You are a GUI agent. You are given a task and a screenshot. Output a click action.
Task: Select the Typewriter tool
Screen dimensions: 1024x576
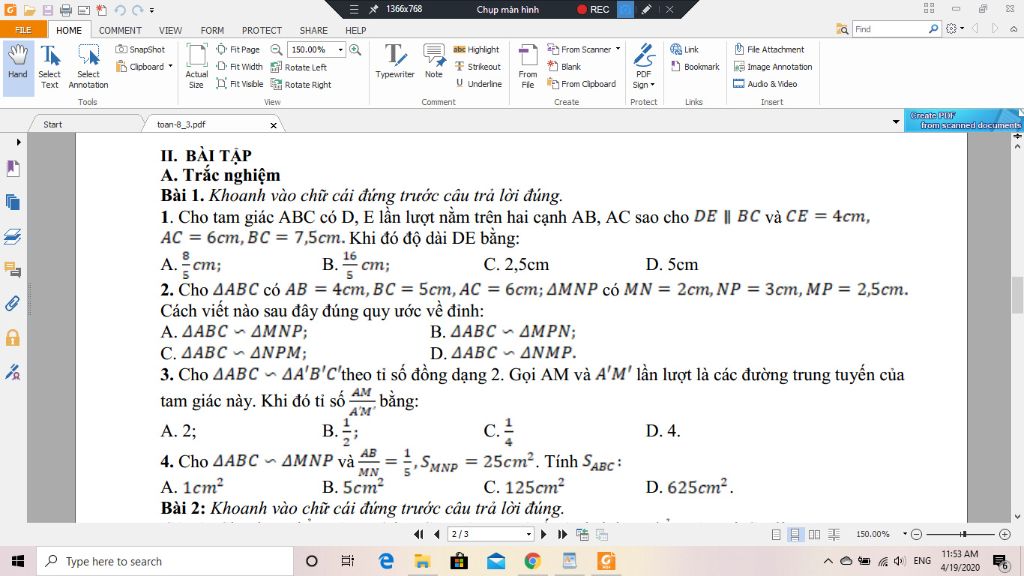coord(395,62)
